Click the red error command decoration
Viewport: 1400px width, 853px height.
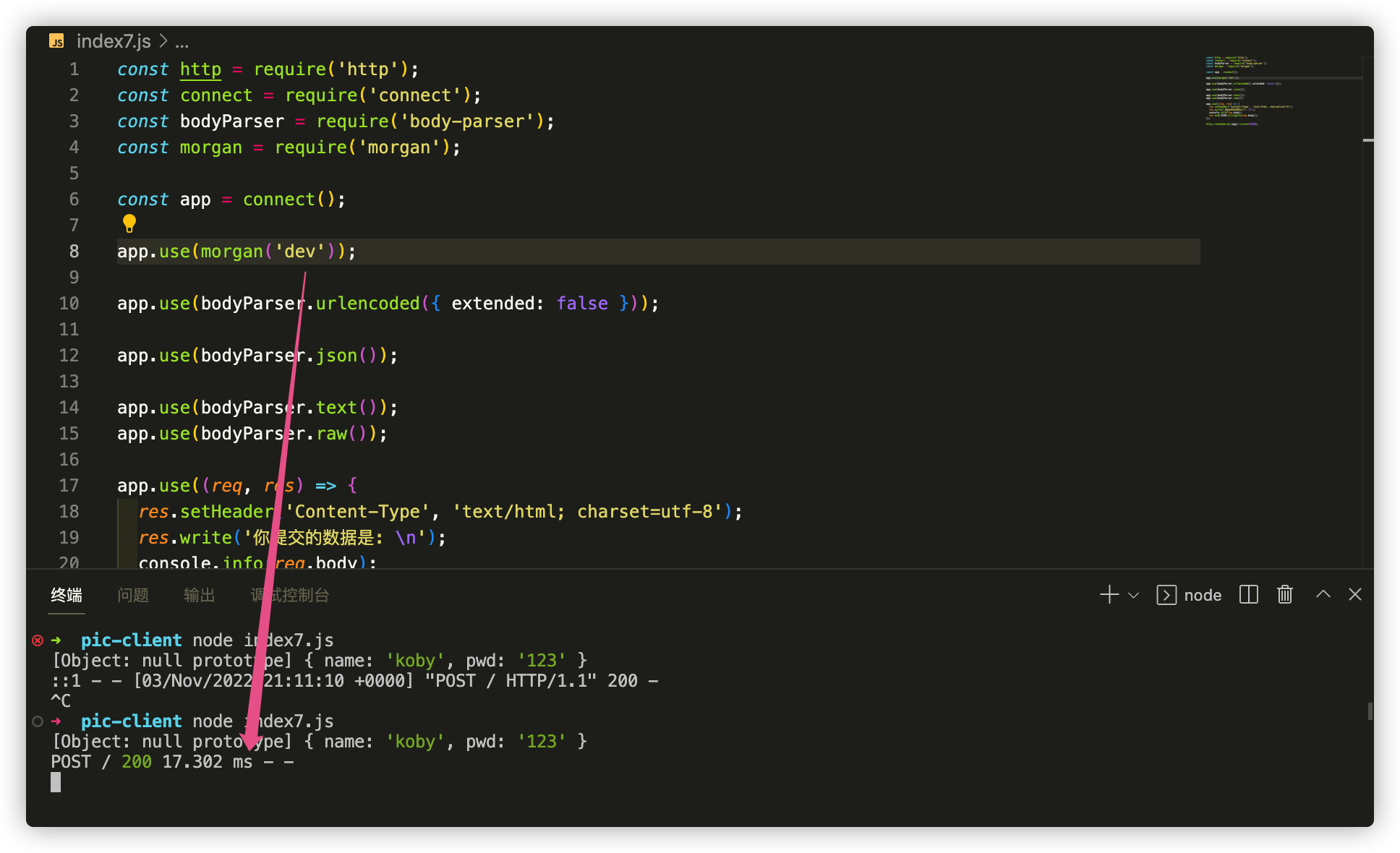click(38, 640)
